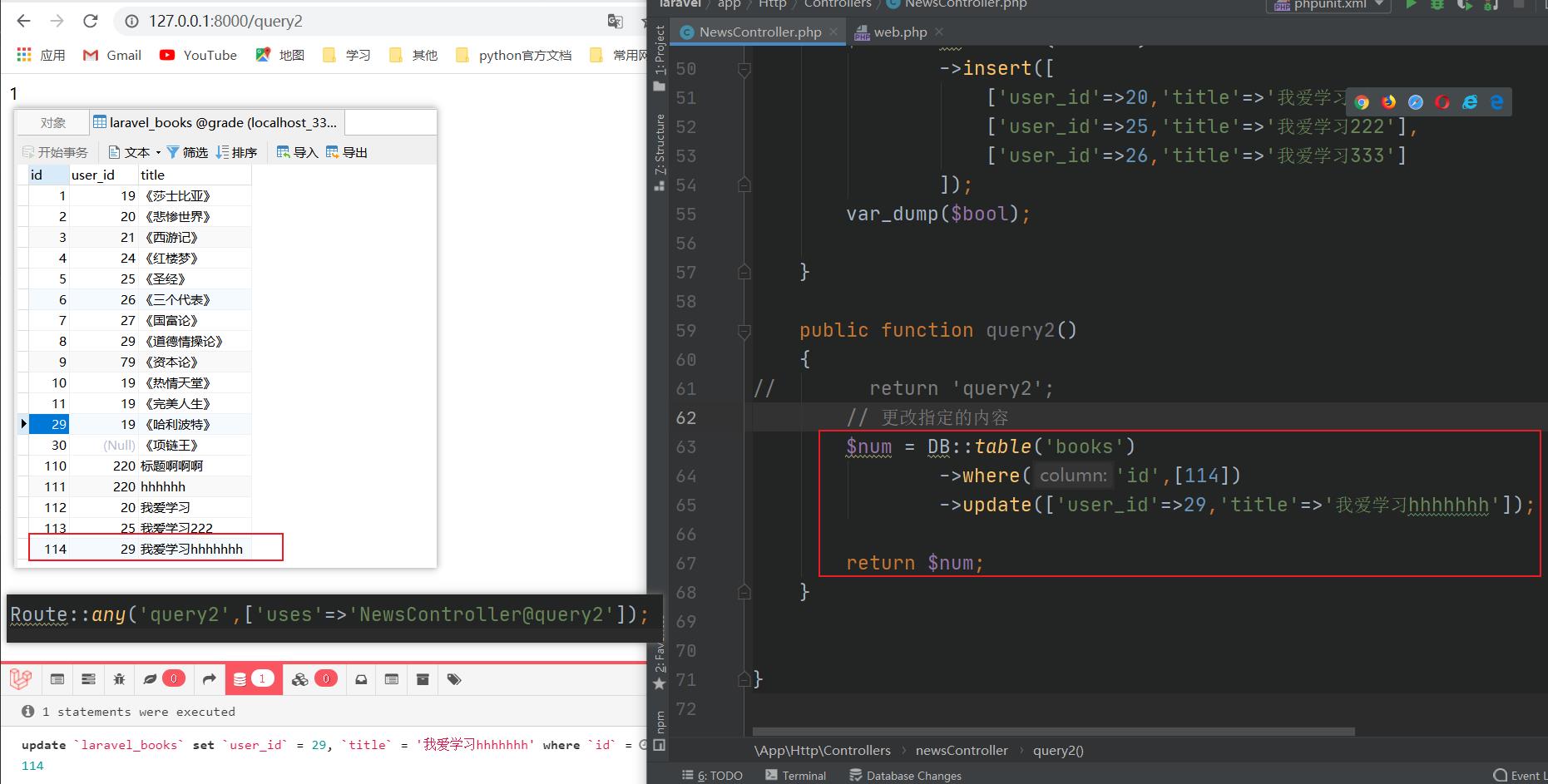Click the editor horizontal scrollbar
The image size is (1548, 784).
click(1054, 732)
